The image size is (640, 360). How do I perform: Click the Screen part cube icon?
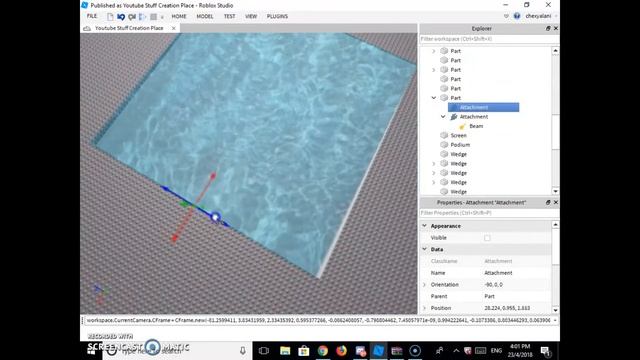click(444, 136)
